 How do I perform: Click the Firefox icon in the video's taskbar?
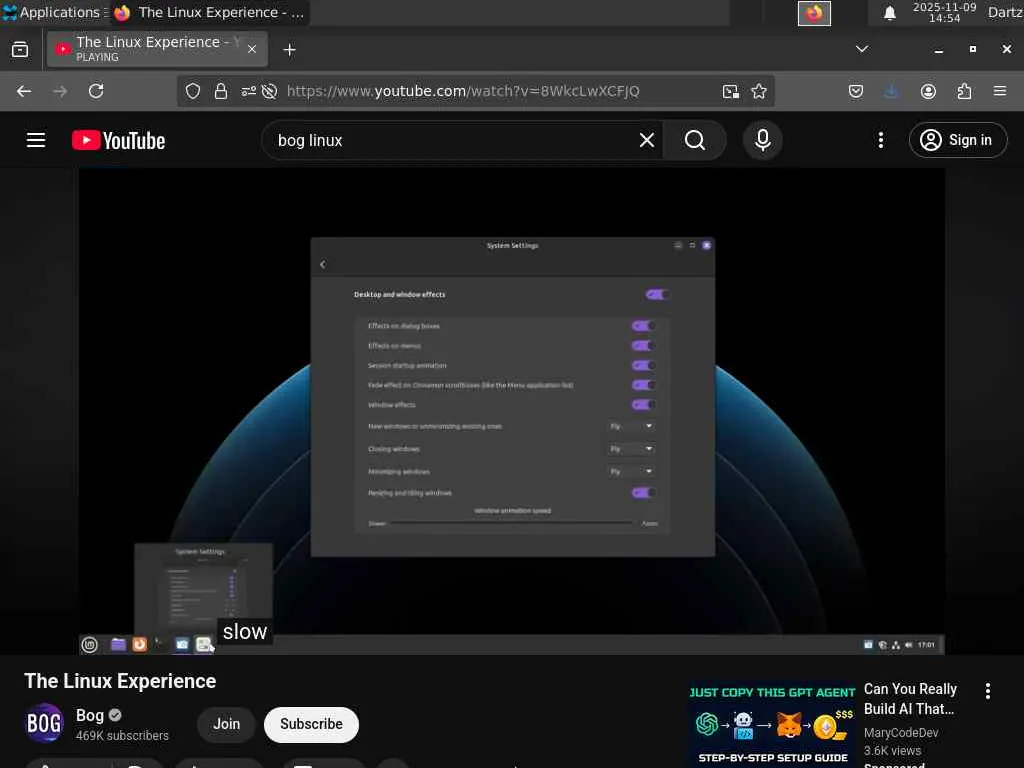(x=139, y=645)
